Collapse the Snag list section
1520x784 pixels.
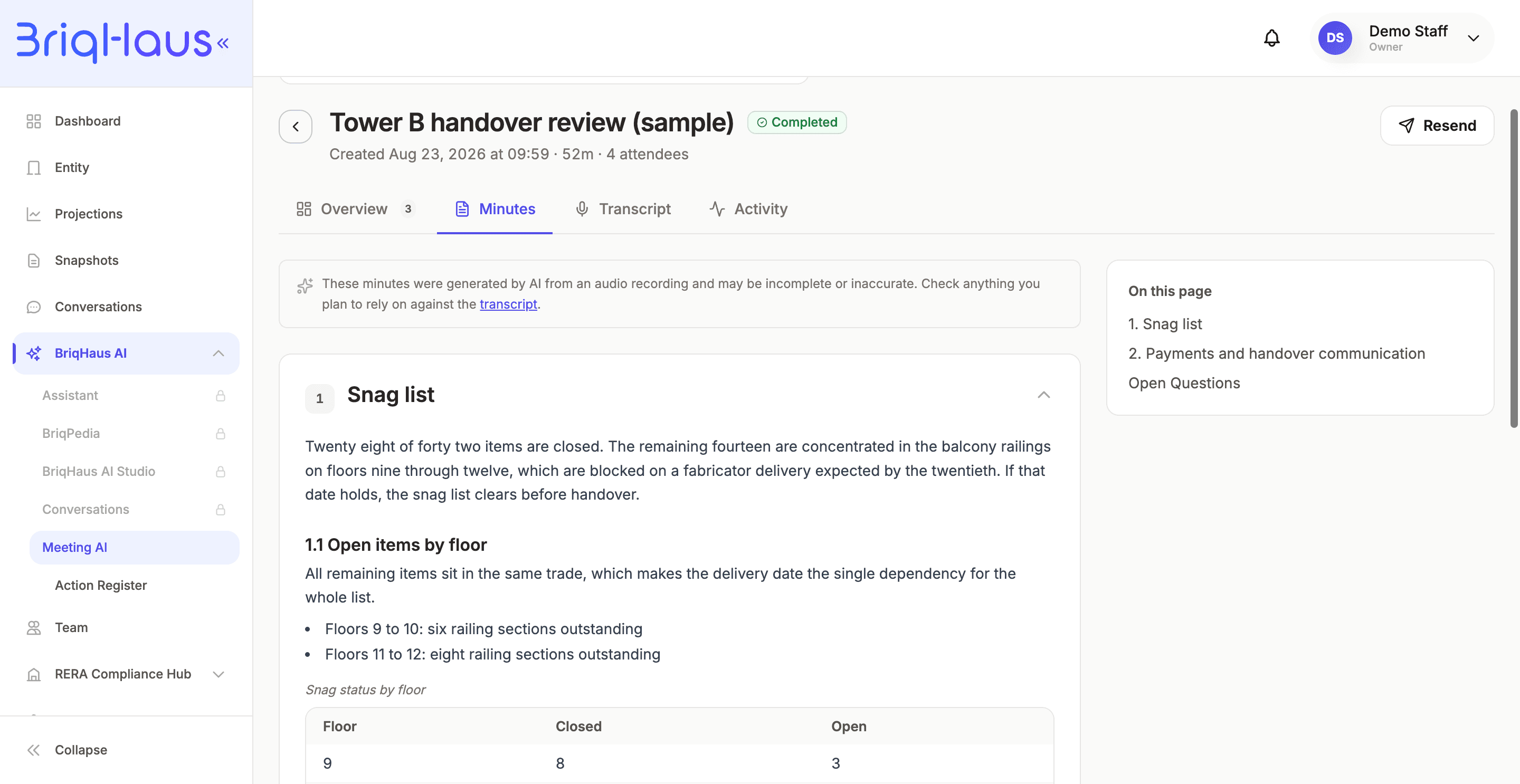1043,395
